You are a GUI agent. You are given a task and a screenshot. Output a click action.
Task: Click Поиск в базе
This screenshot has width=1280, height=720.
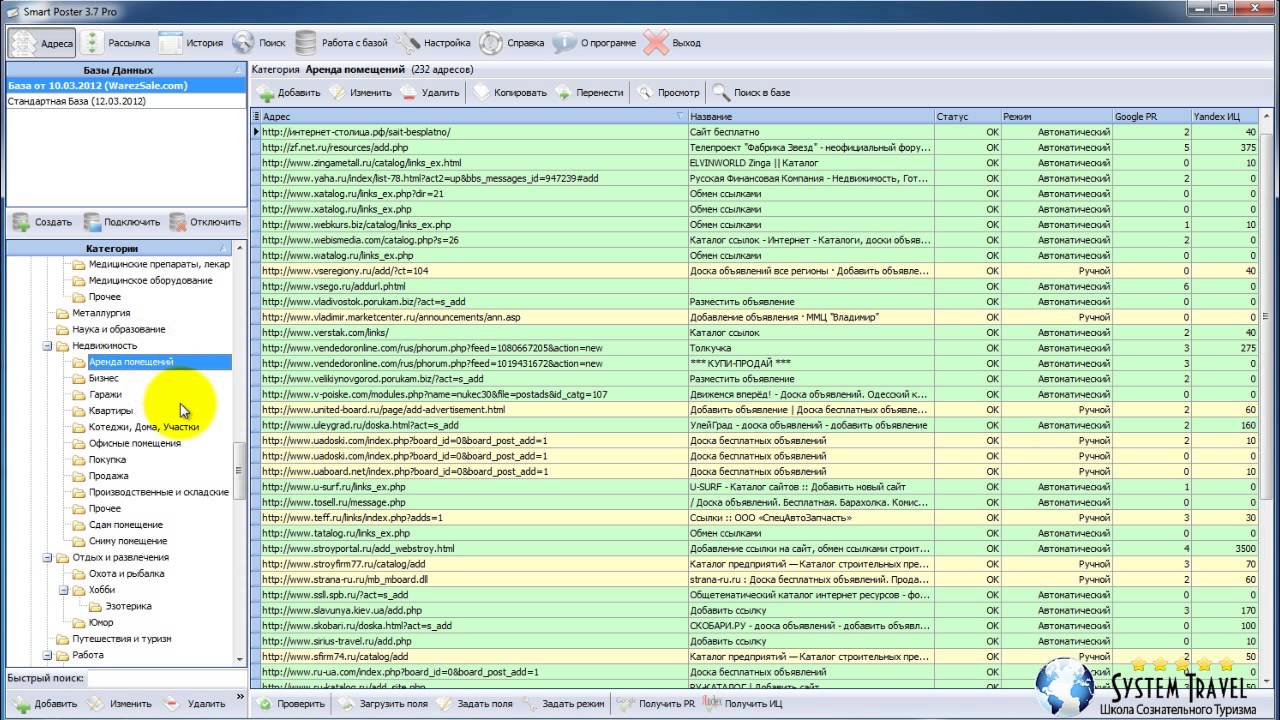pos(751,93)
